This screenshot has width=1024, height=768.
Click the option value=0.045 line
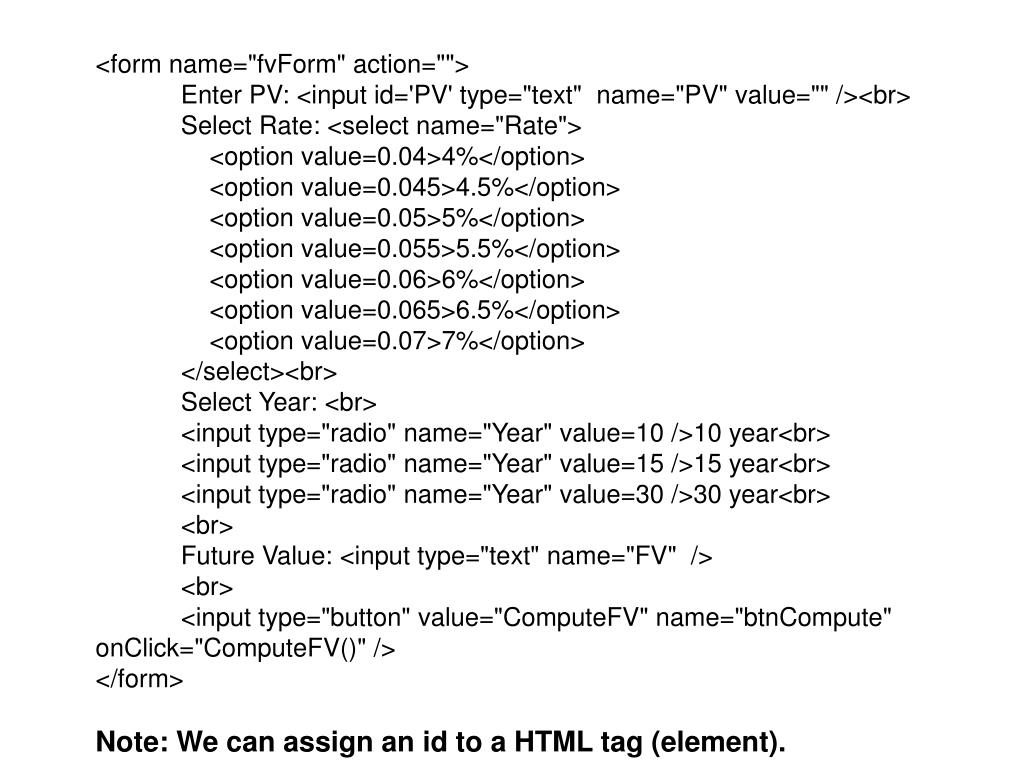[415, 187]
